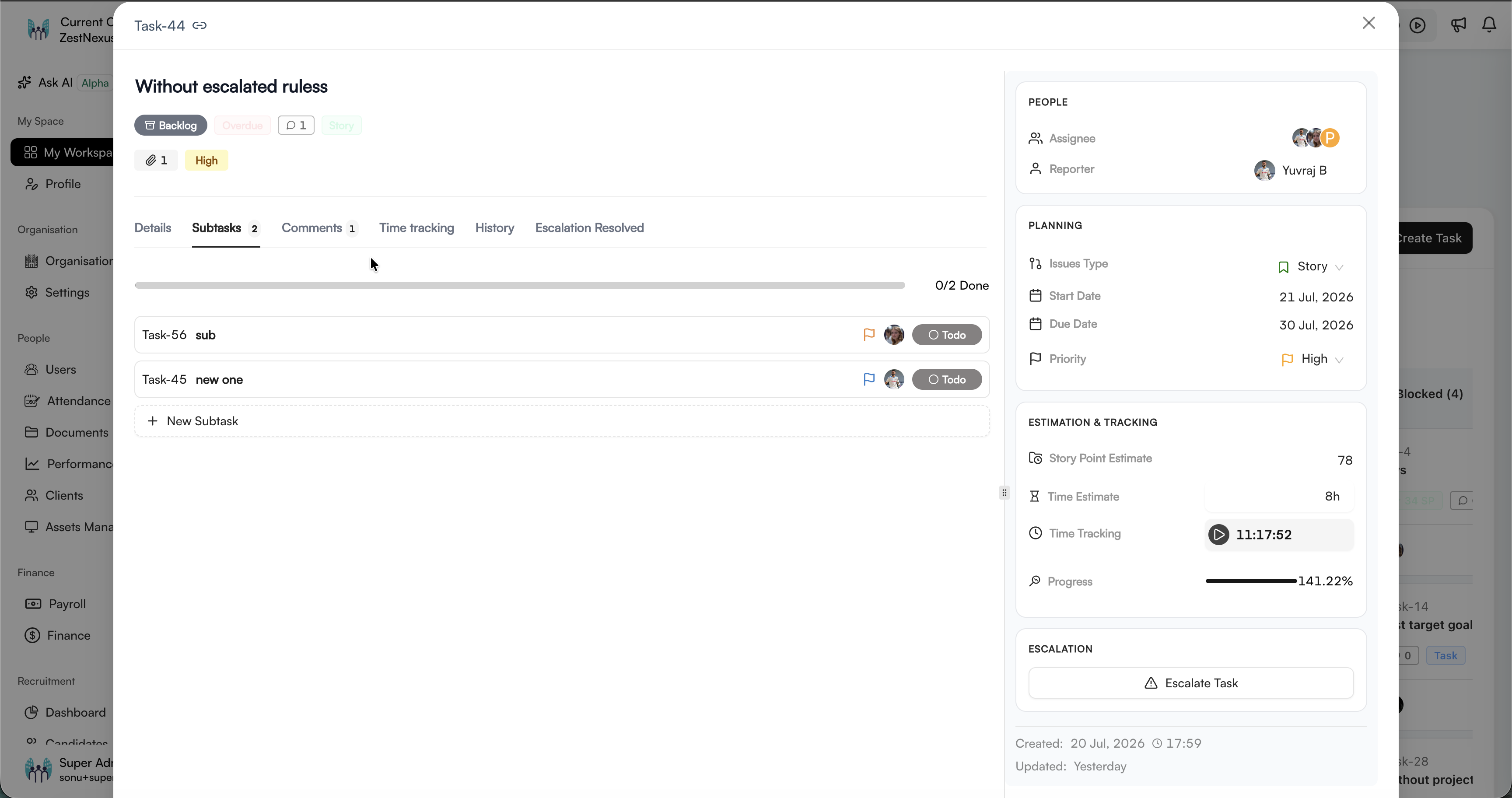Click the High priority label badge
Viewport: 1512px width, 798px height.
(206, 160)
